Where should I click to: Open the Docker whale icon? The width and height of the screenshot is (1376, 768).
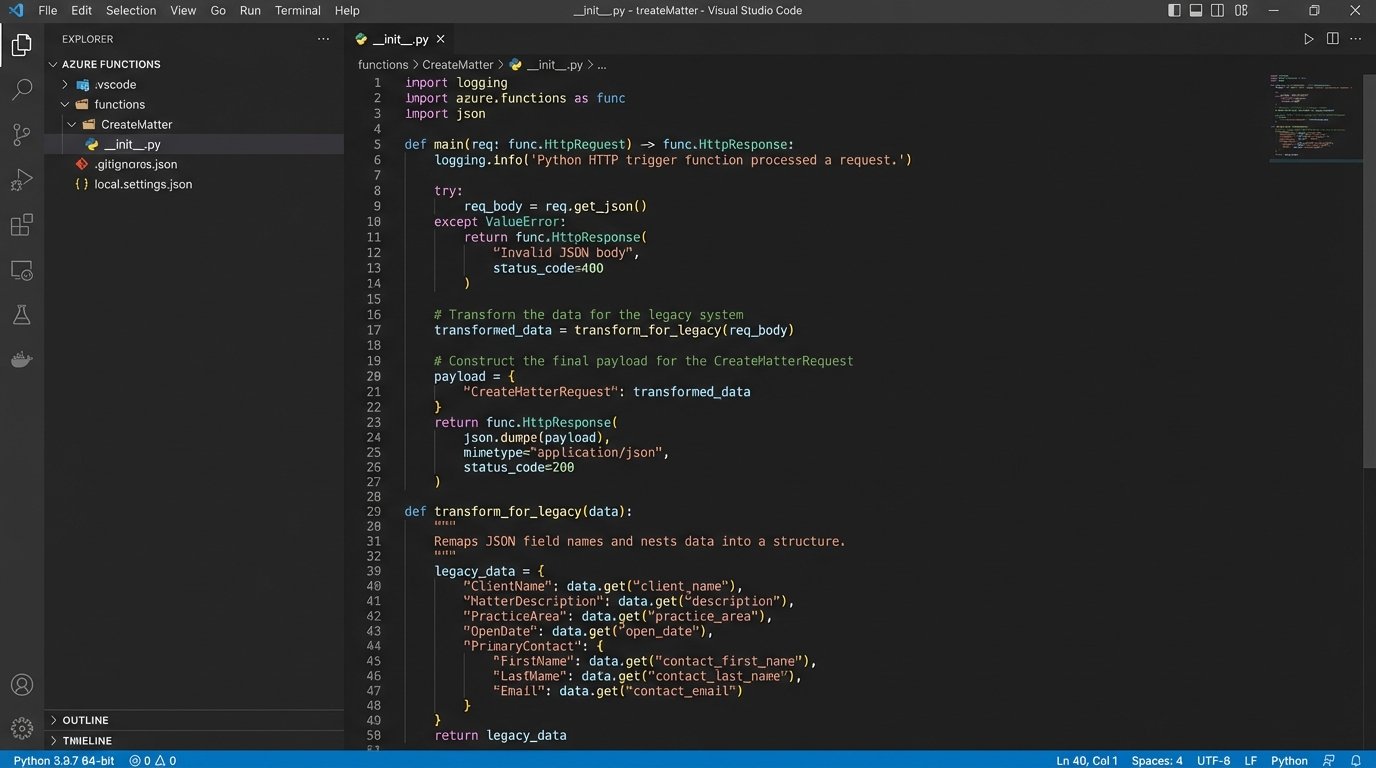[x=21, y=360]
